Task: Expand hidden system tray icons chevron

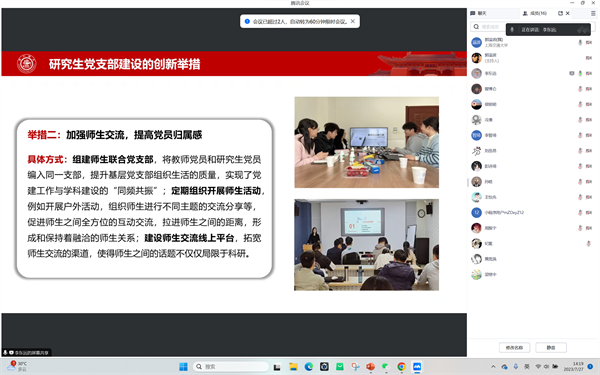Action: (x=493, y=367)
